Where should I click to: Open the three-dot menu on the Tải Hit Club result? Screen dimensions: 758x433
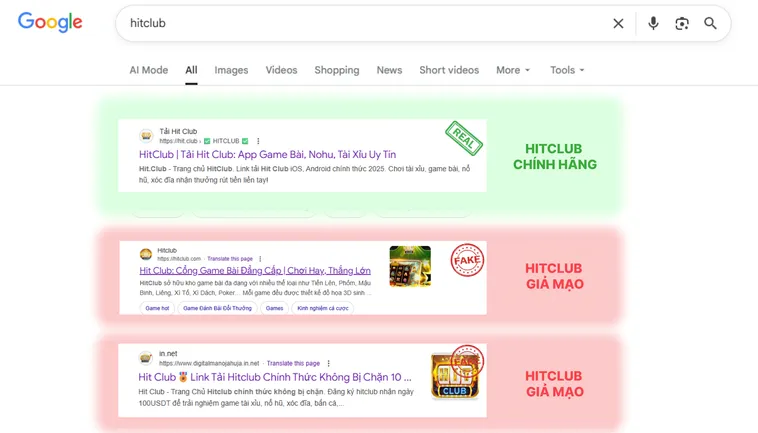(258, 141)
